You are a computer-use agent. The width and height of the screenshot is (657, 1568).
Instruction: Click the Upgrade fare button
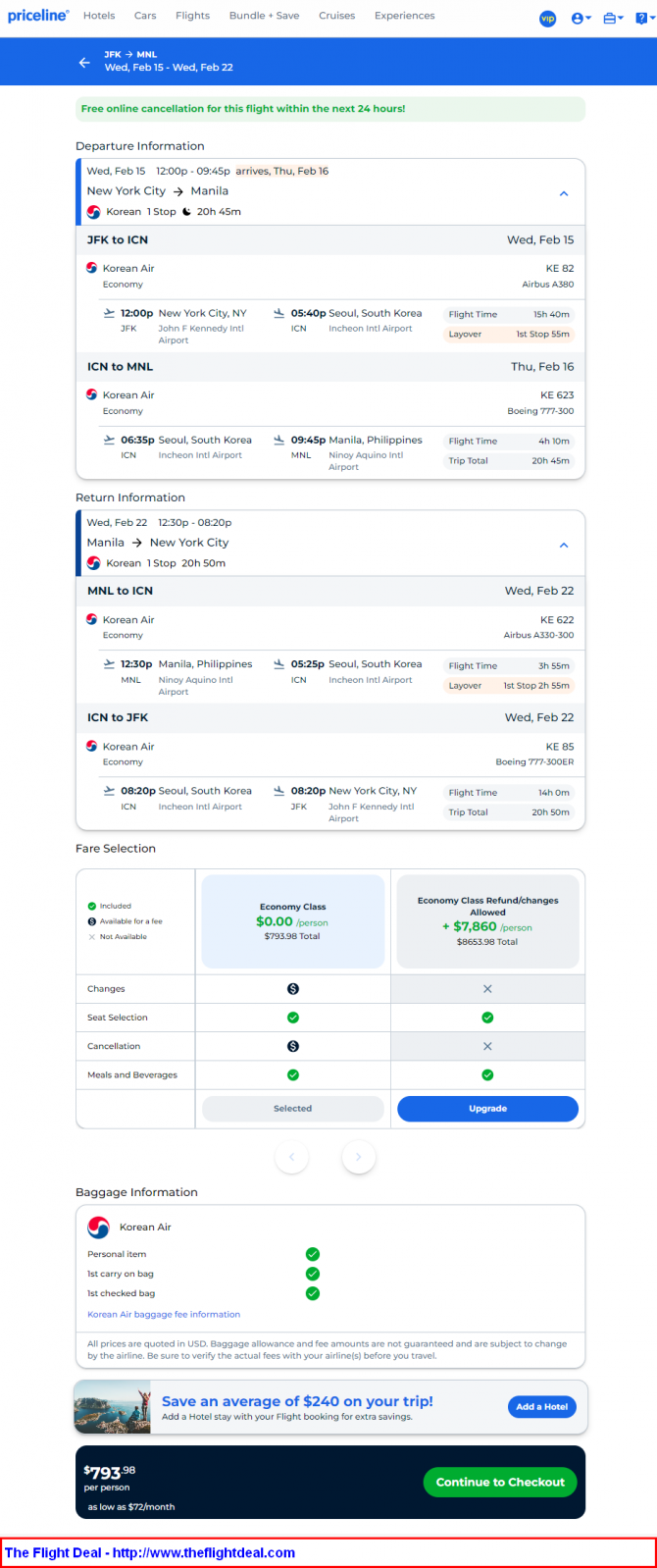[x=487, y=1109]
